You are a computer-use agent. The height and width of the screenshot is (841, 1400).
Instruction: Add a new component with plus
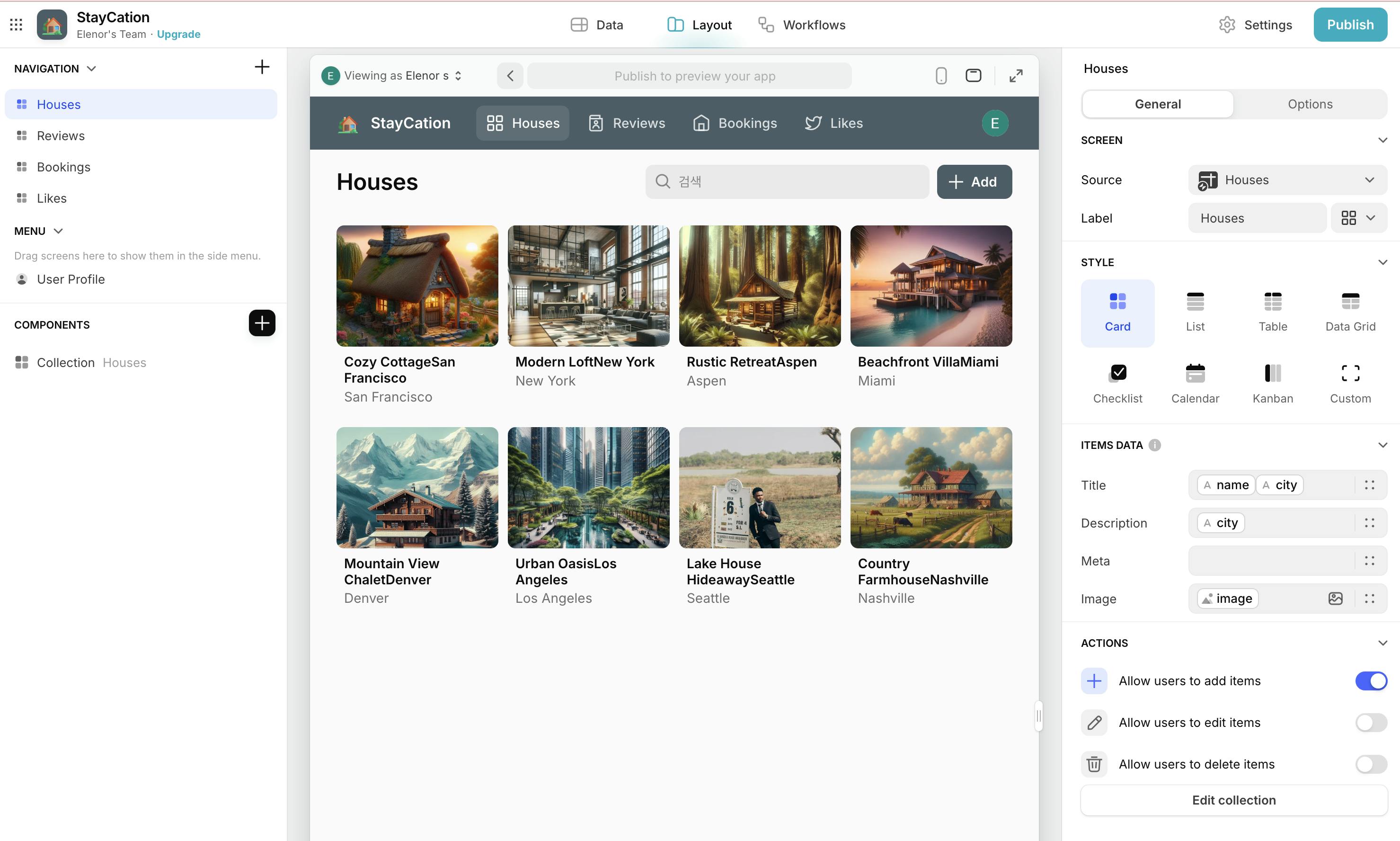[x=262, y=323]
